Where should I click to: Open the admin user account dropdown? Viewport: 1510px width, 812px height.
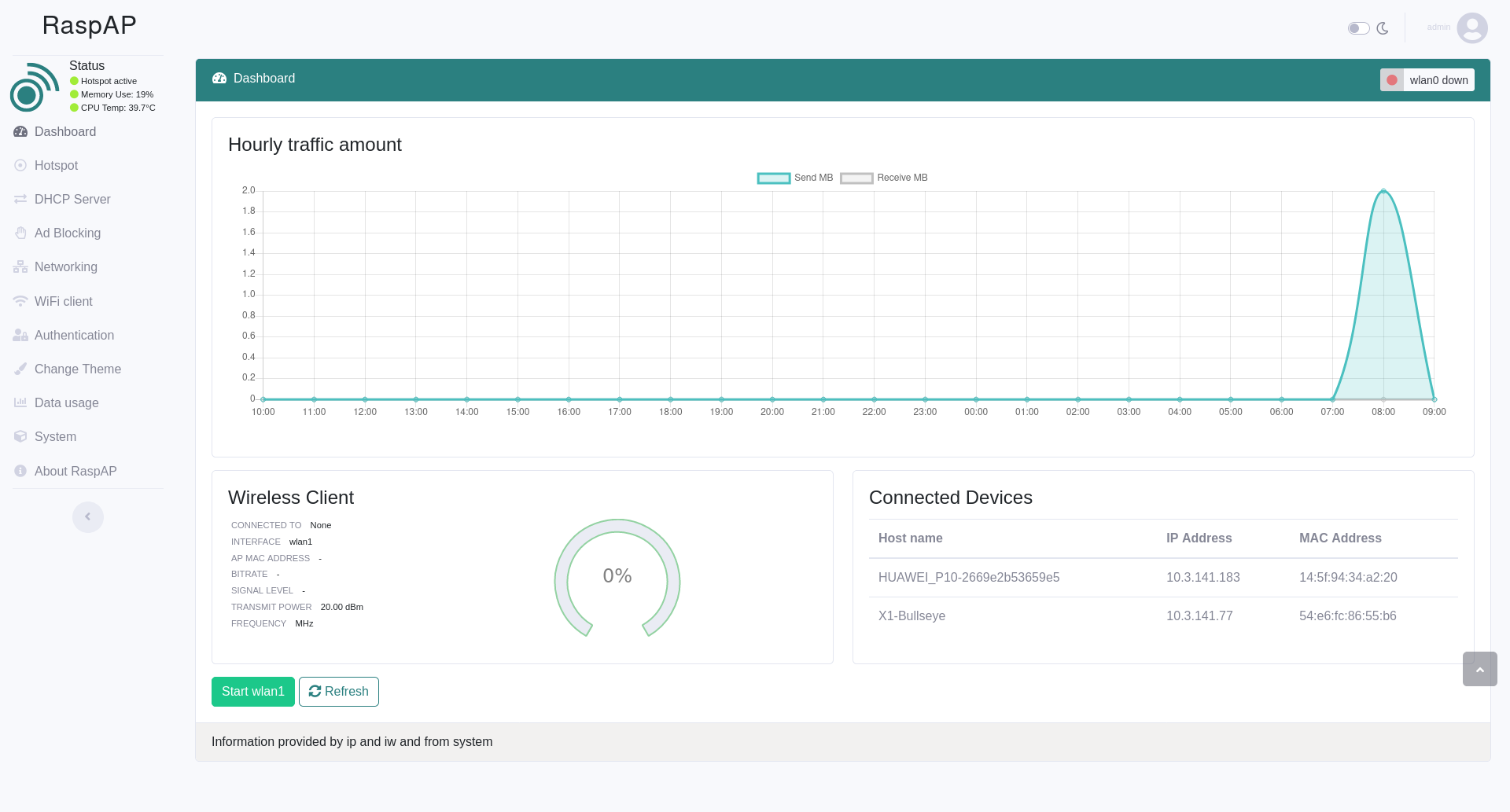1456,28
